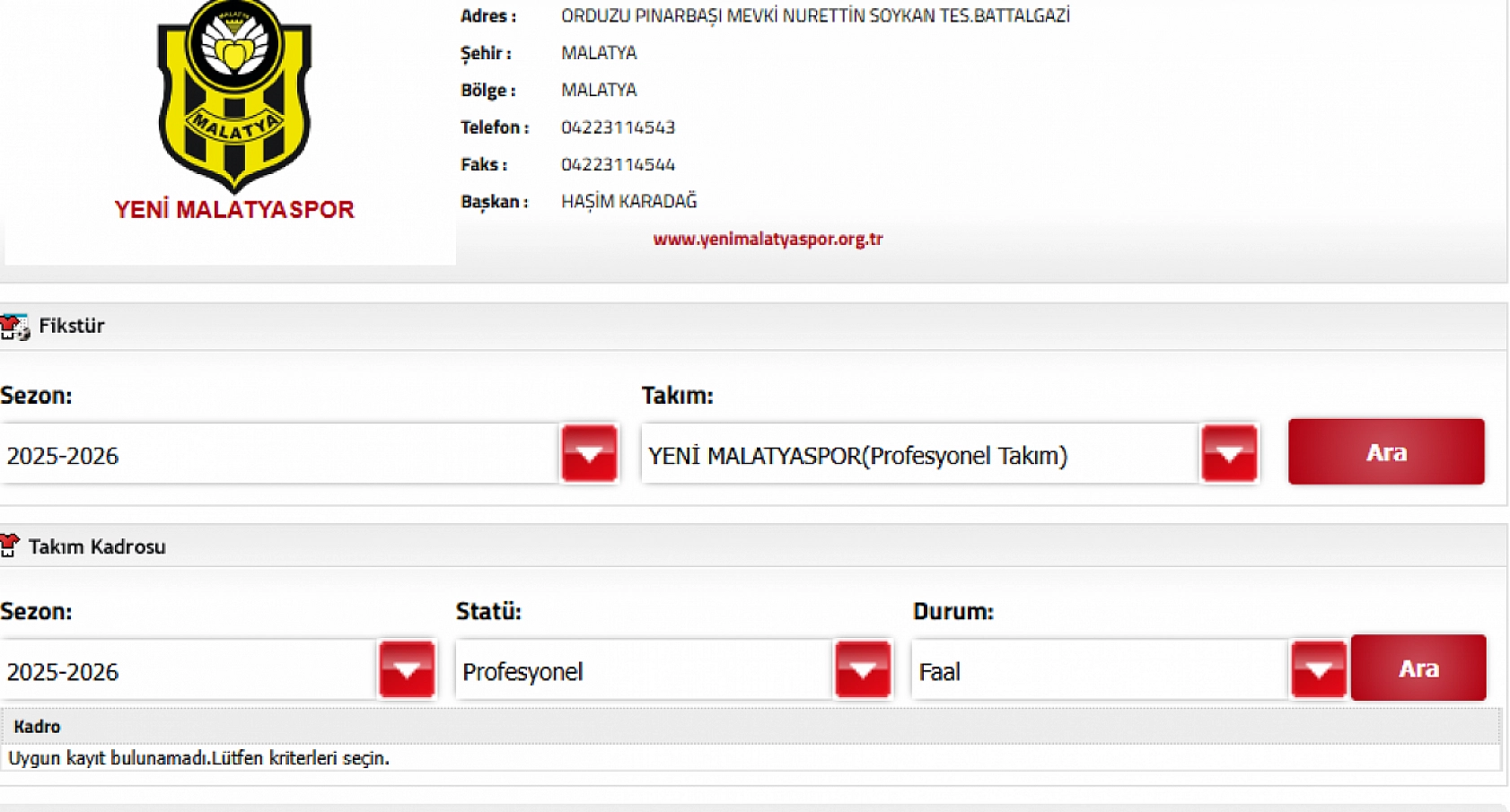Click the Ara button in Fikstür
This screenshot has width=1510, height=812.
coord(1386,452)
